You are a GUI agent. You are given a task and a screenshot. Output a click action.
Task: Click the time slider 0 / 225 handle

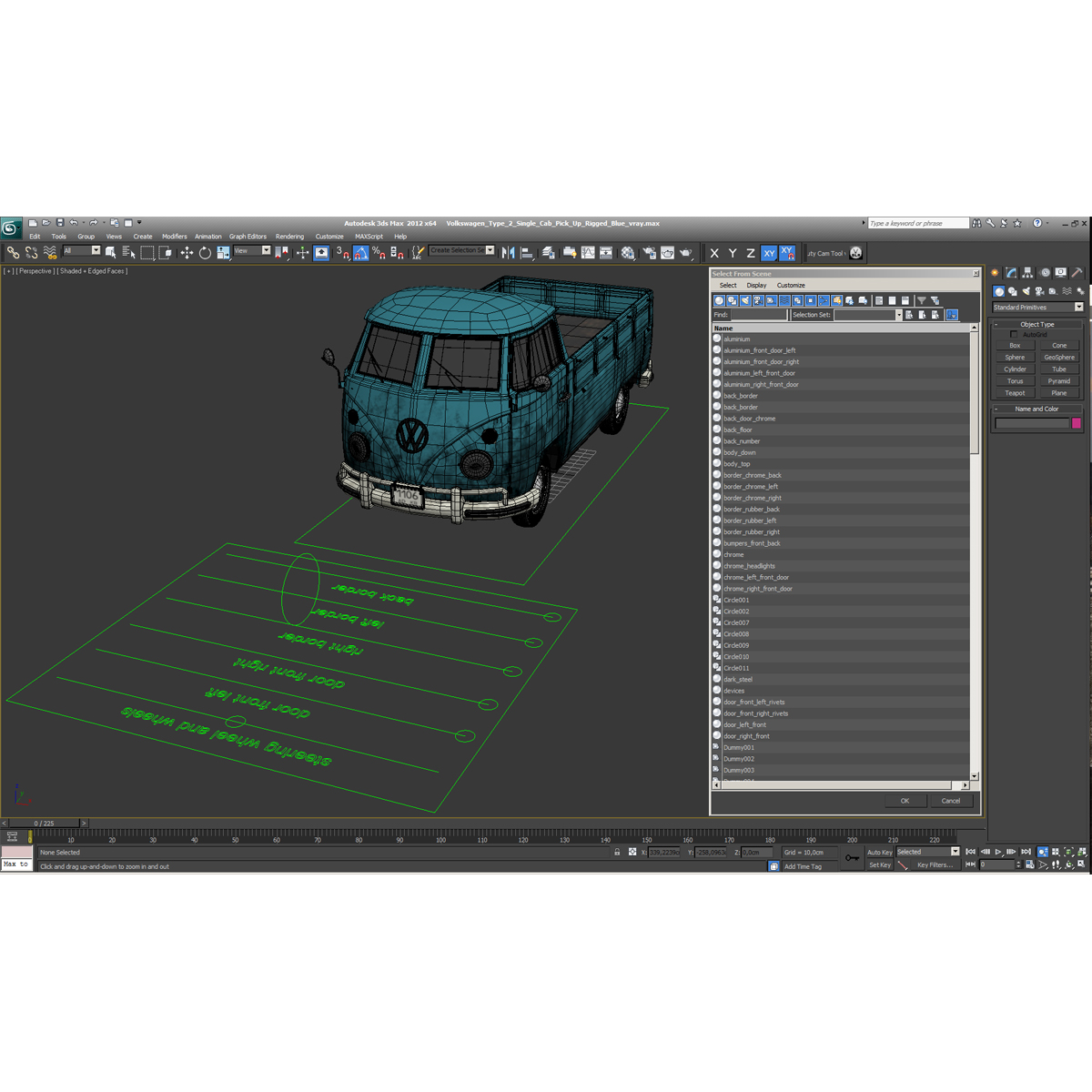coord(44,823)
